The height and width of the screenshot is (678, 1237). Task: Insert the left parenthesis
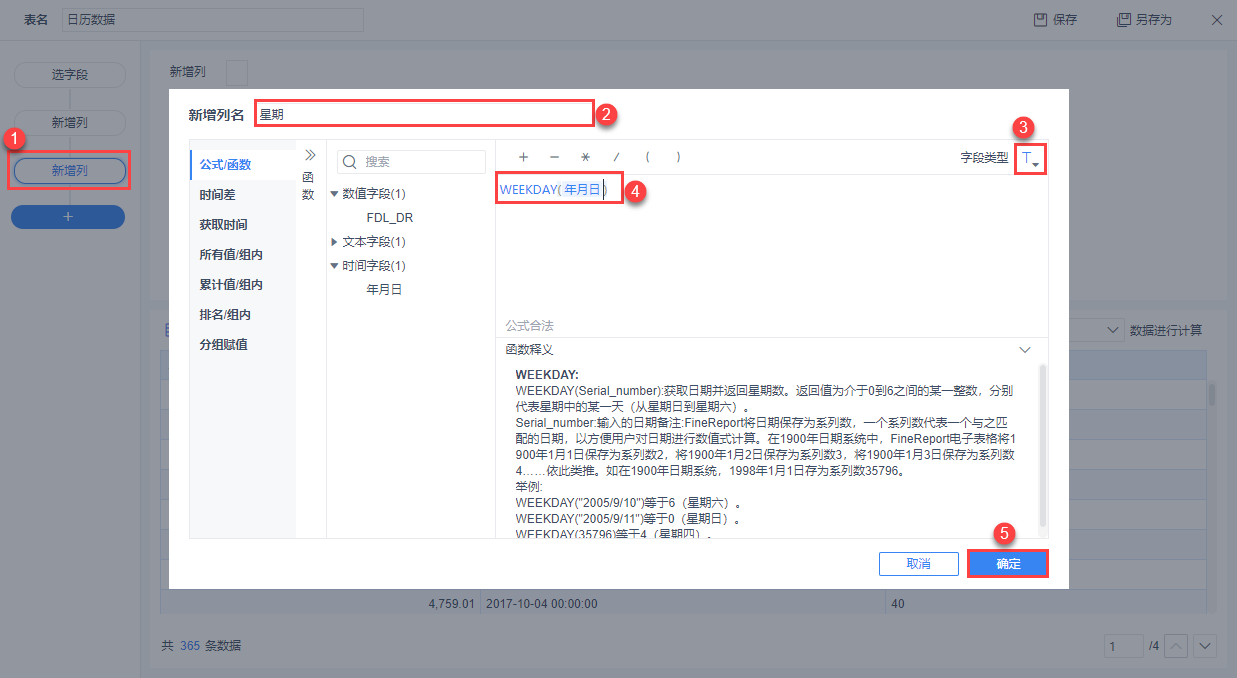[x=648, y=157]
